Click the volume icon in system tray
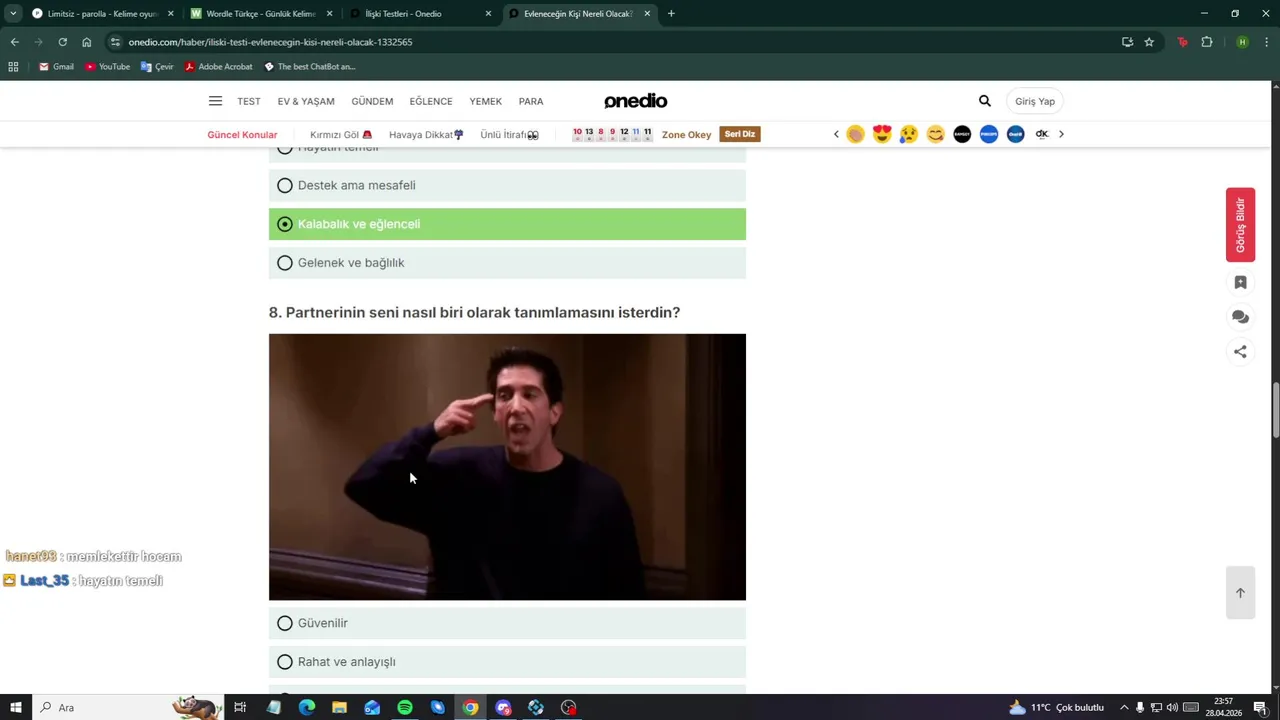 coord(1172,707)
